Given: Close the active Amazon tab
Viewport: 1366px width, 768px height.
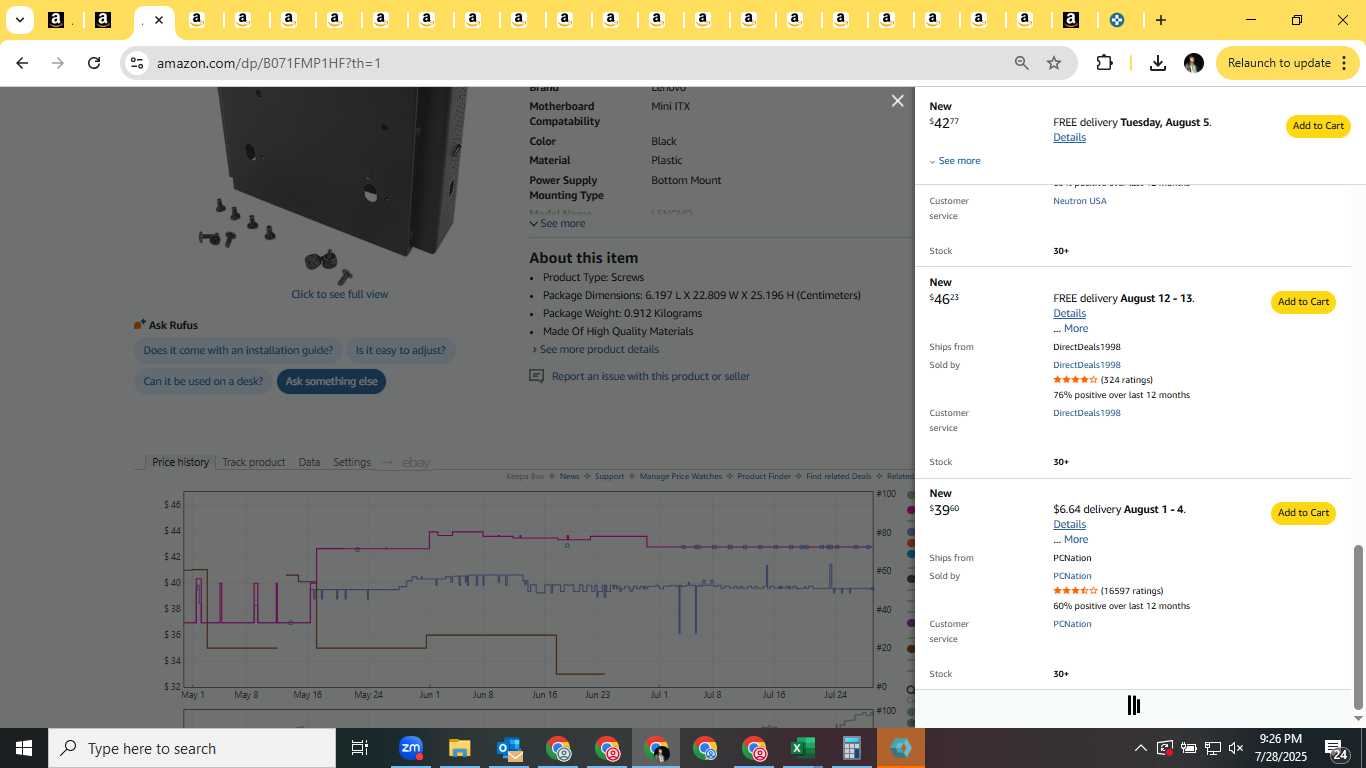Looking at the screenshot, I should coord(158,20).
